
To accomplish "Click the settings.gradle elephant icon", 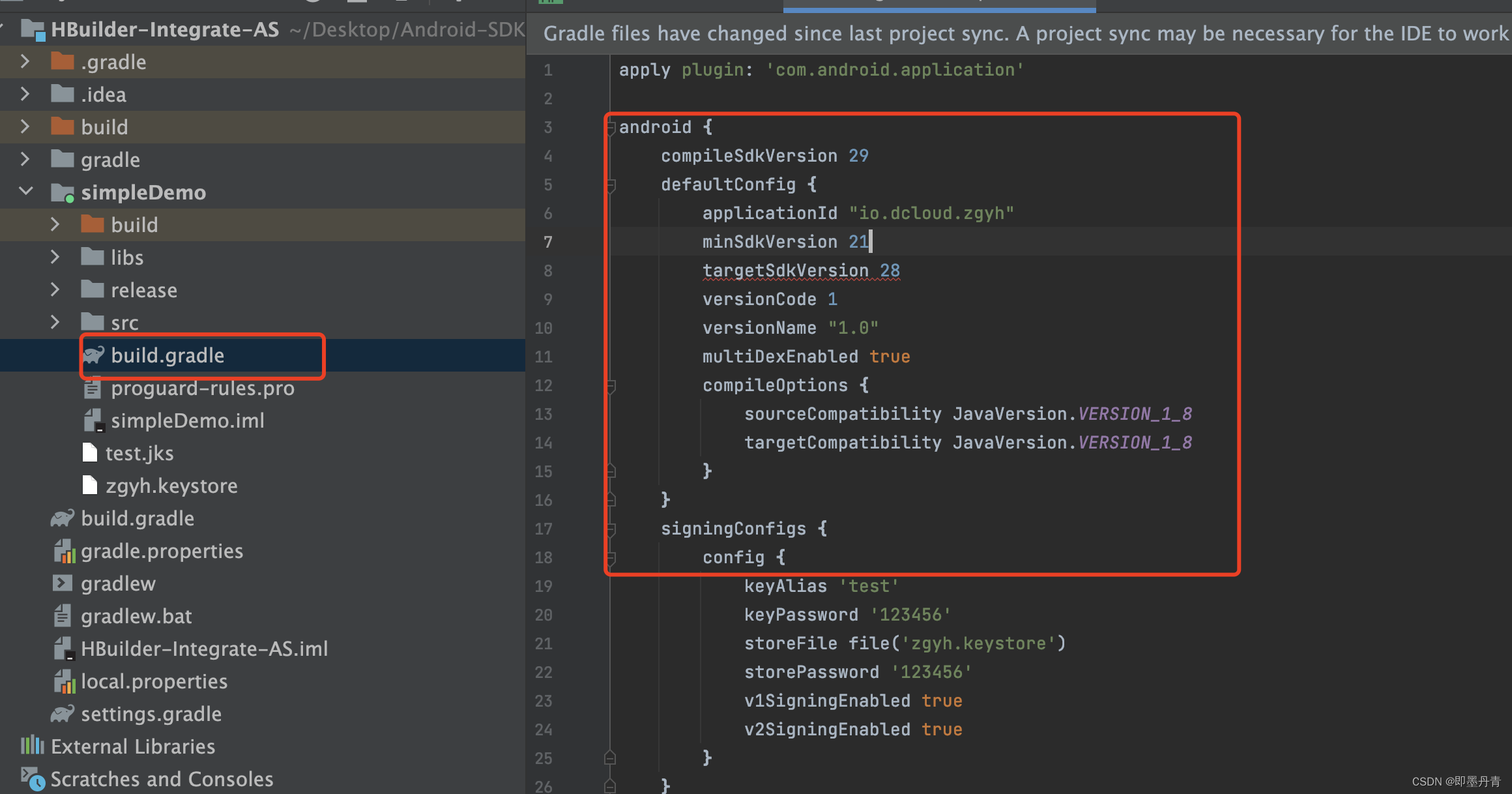I will click(x=63, y=714).
